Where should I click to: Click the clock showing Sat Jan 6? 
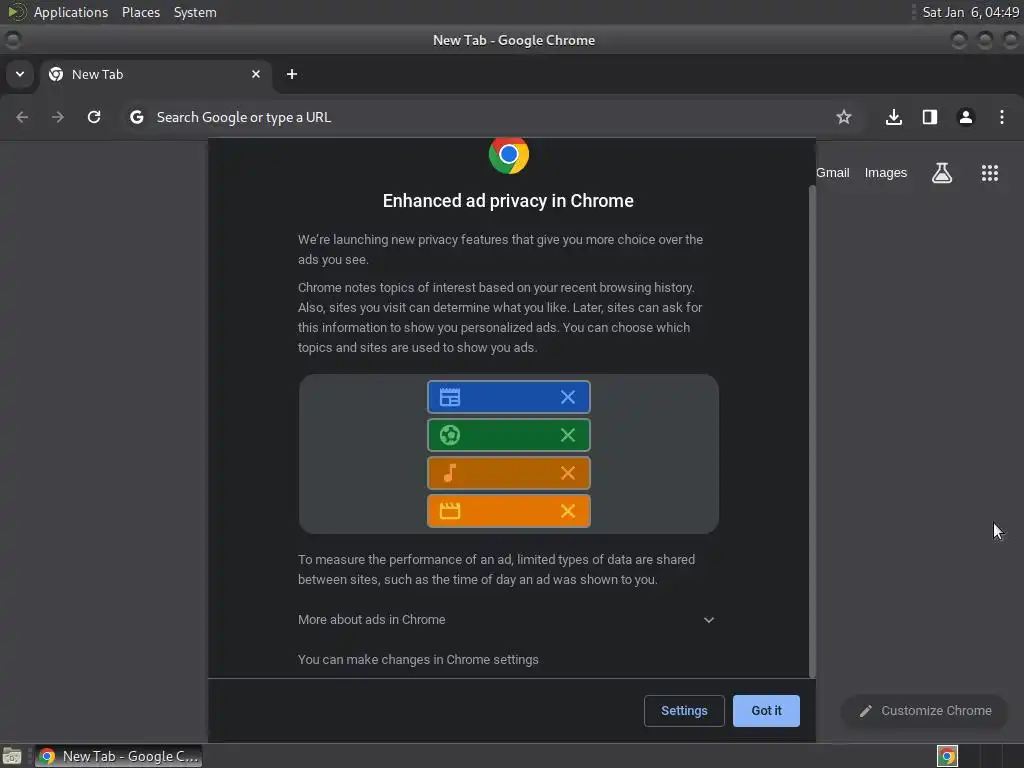point(970,12)
